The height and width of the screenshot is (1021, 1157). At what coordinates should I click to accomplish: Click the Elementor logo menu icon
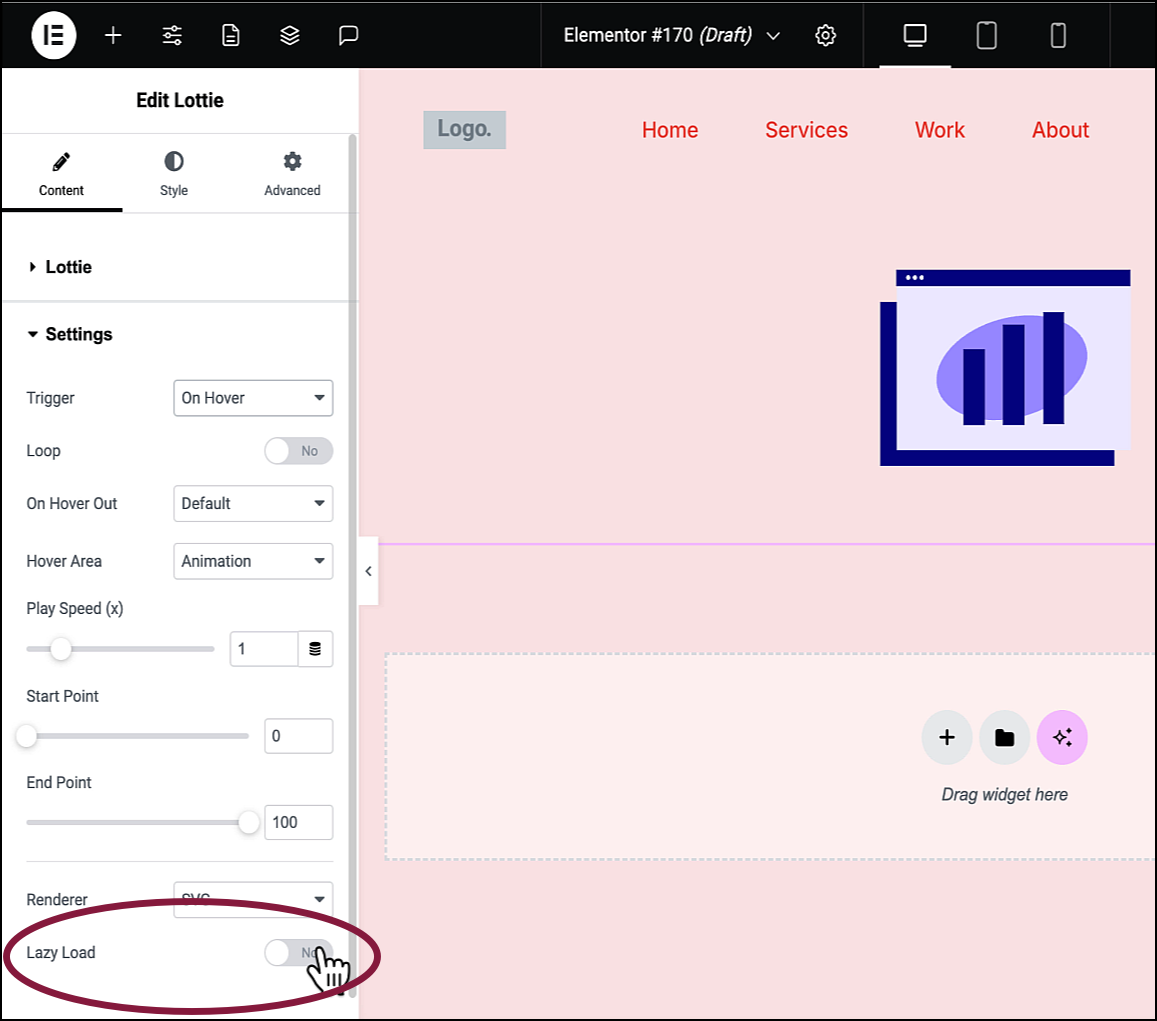(x=53, y=35)
